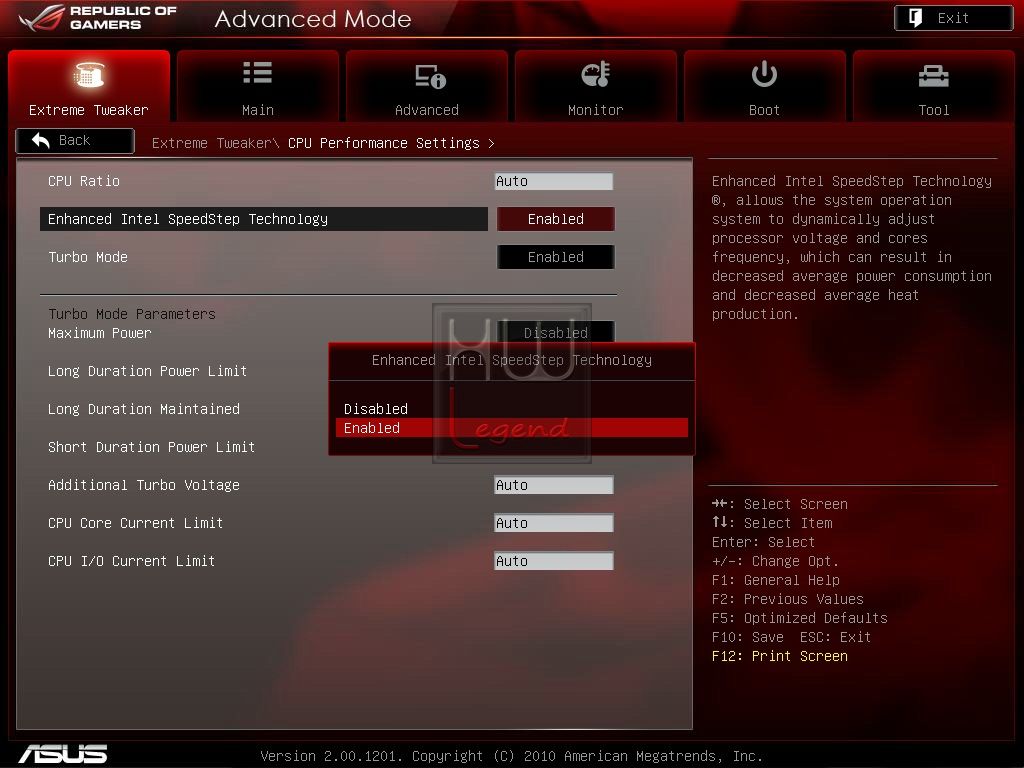Select the CPU Ratio label
This screenshot has width=1024, height=768.
[x=84, y=181]
